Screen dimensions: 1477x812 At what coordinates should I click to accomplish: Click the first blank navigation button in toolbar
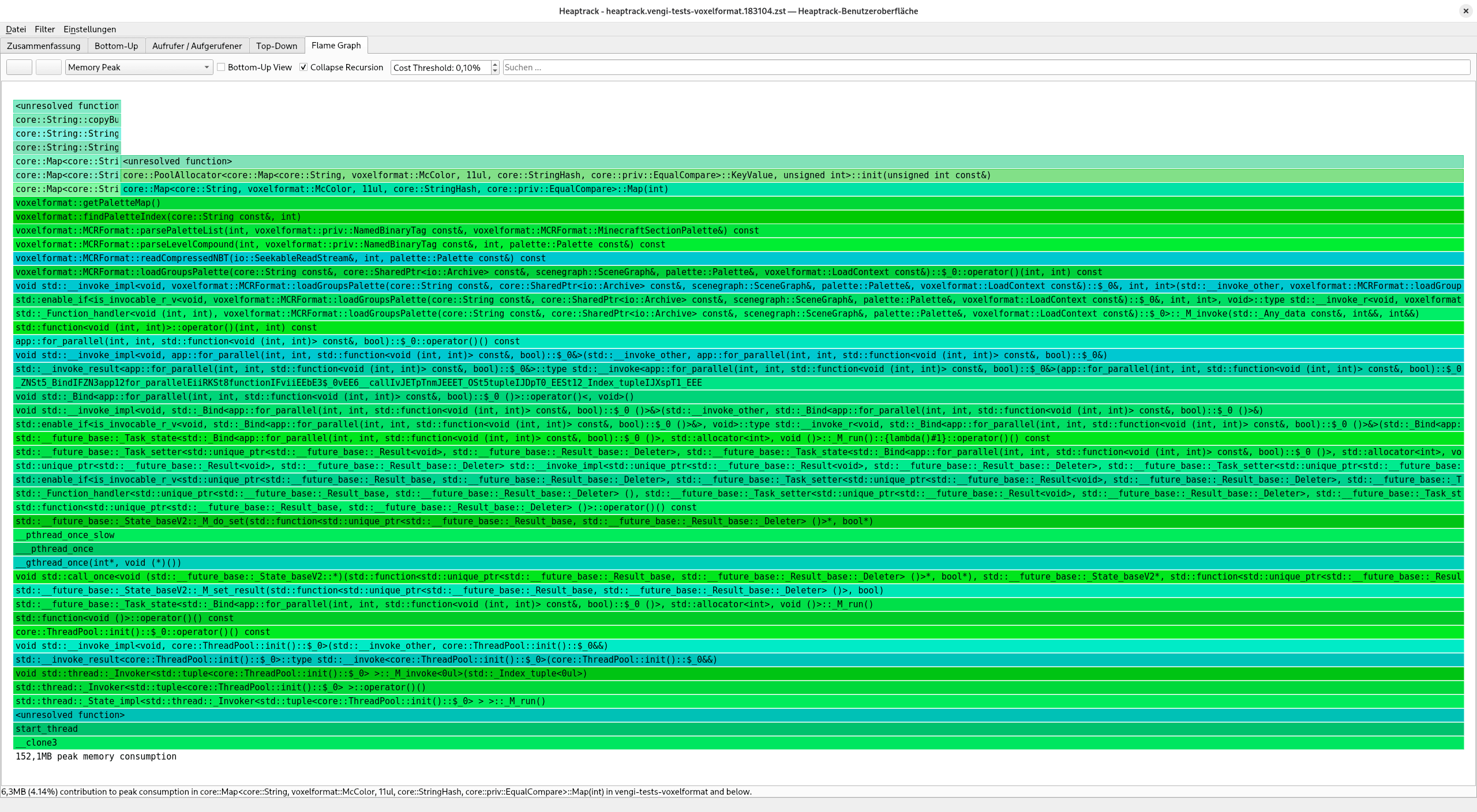point(19,67)
